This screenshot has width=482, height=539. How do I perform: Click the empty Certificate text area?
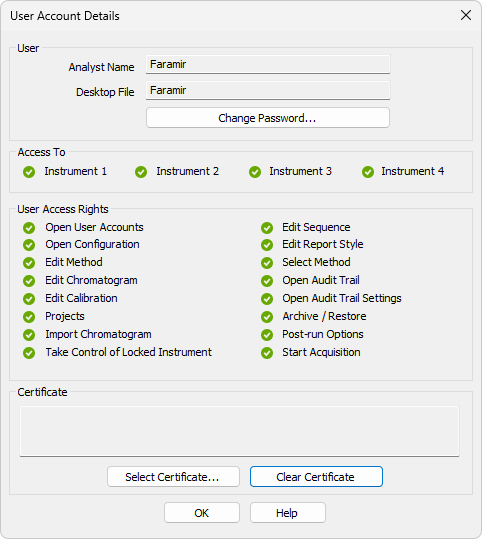239,431
